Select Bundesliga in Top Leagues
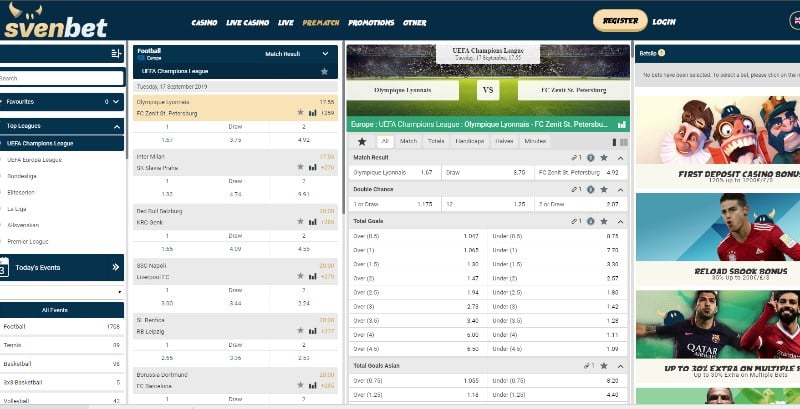The height and width of the screenshot is (409, 800). pos(22,176)
